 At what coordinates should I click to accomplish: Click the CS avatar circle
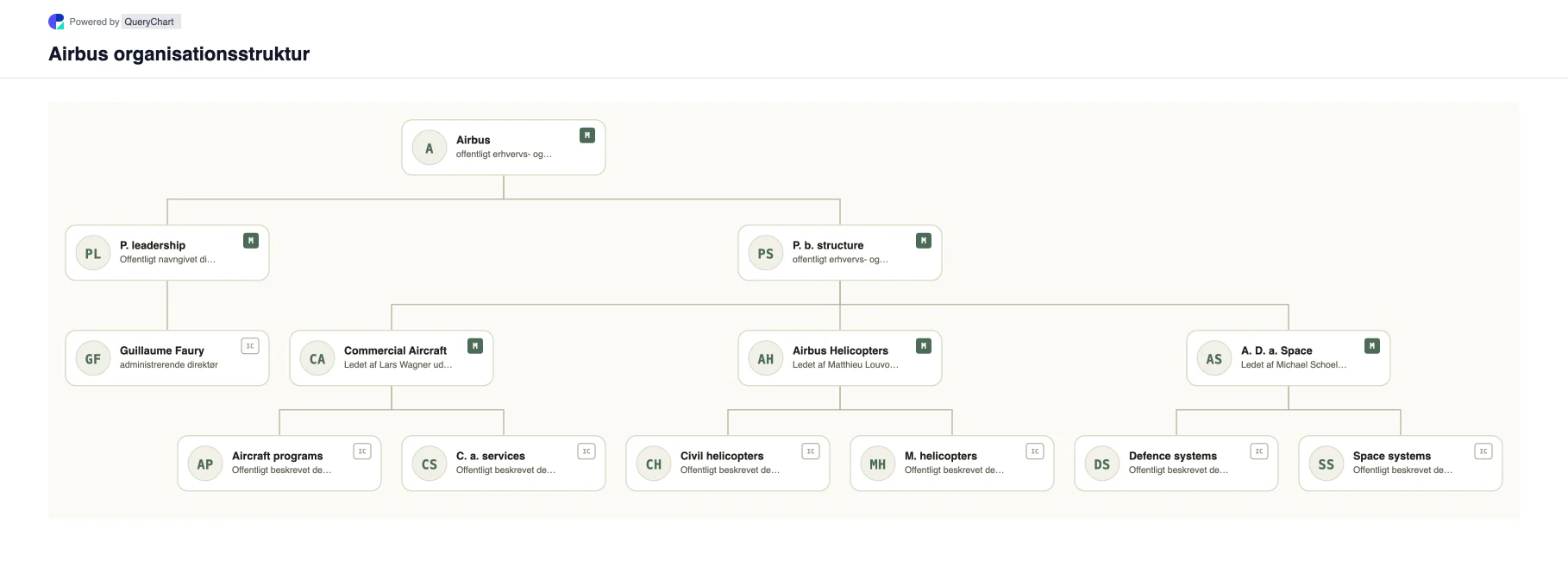(430, 464)
